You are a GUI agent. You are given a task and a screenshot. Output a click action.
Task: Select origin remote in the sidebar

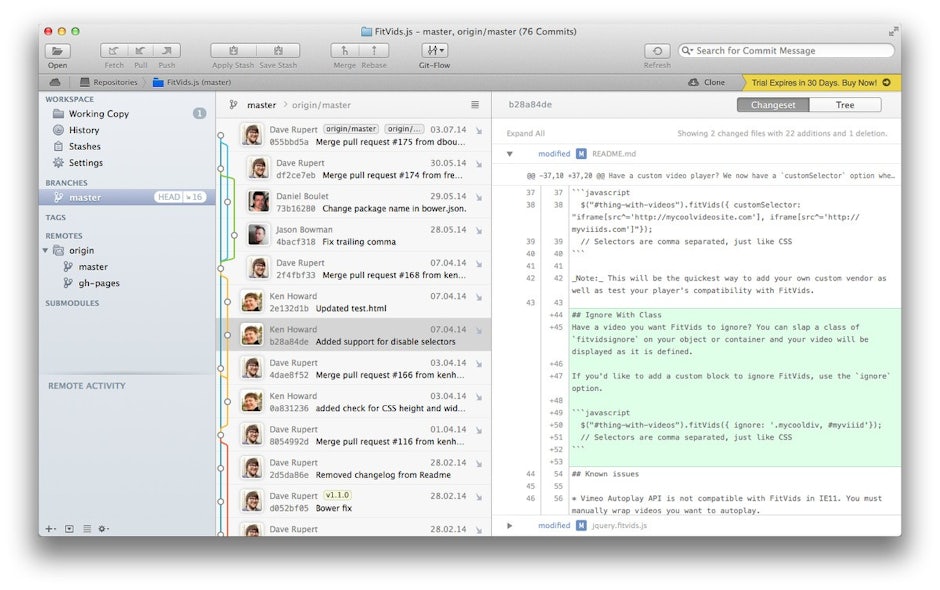(x=82, y=251)
